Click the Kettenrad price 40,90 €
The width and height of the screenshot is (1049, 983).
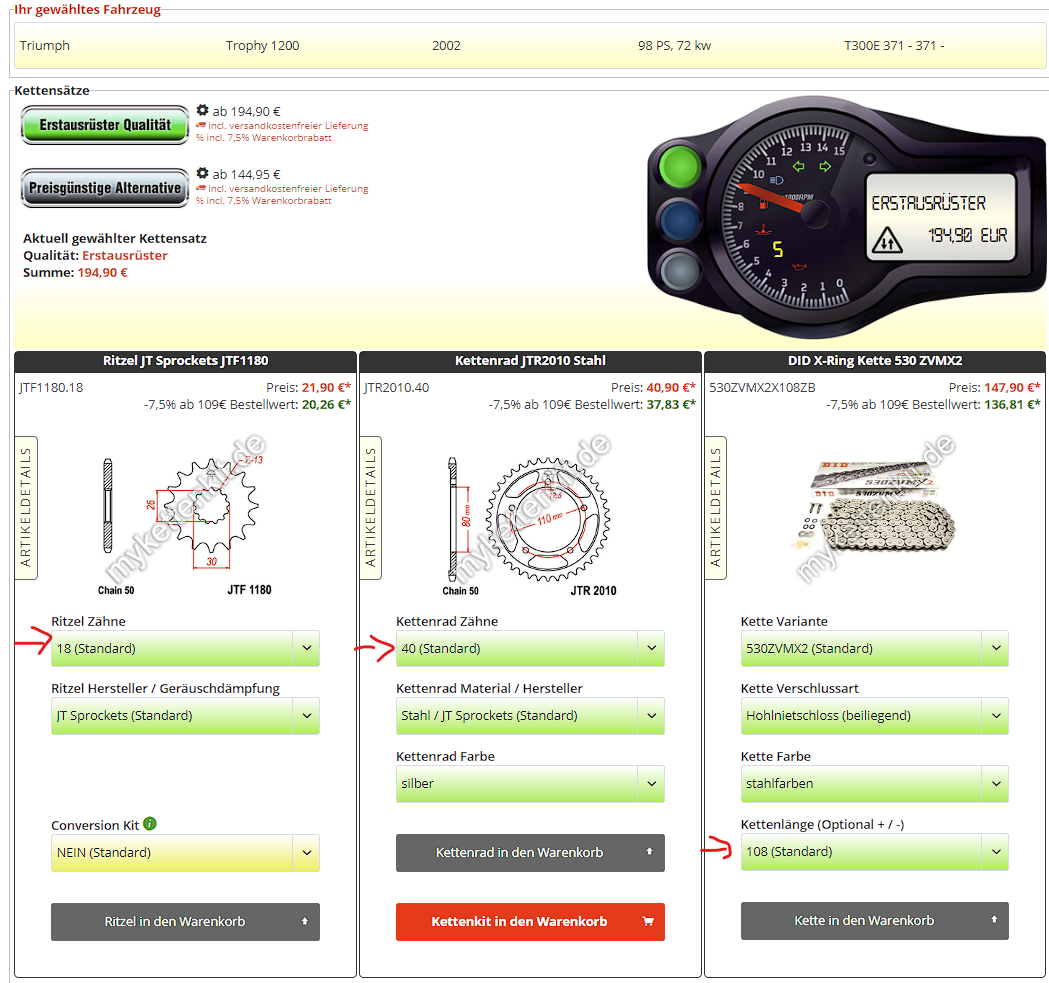pos(671,387)
